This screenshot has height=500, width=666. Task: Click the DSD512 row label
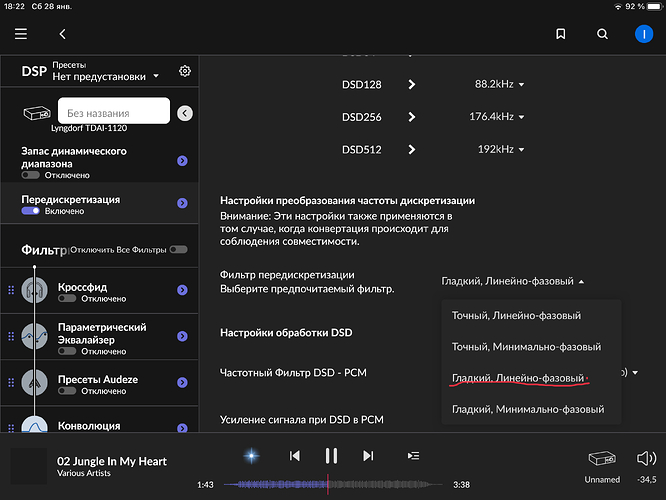[x=361, y=150]
